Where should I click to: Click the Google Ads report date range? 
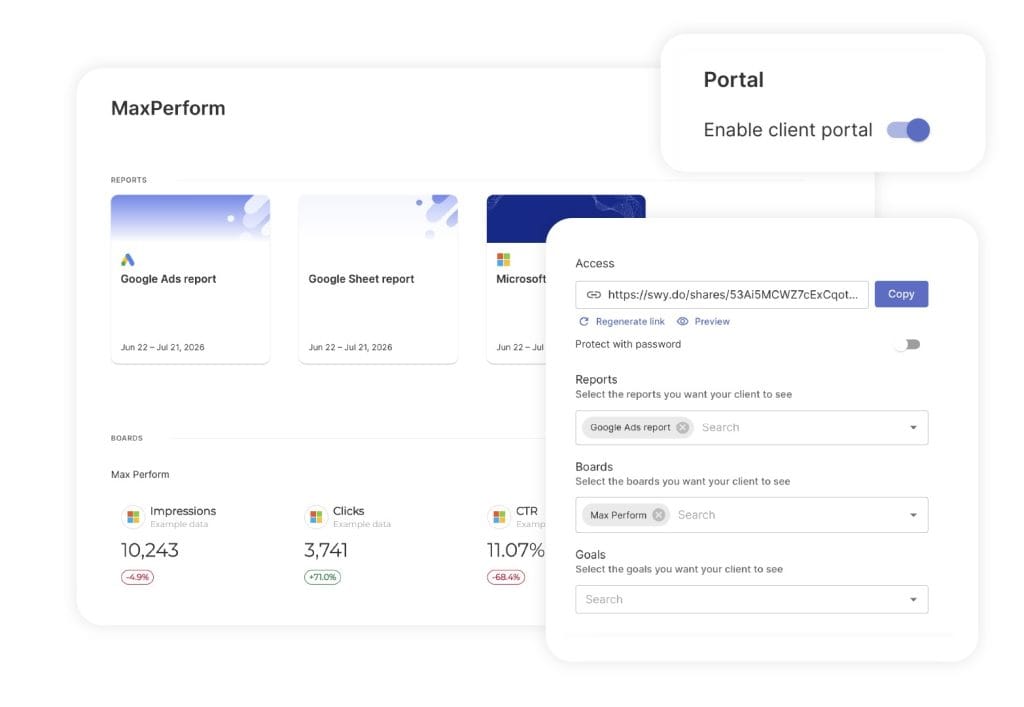(163, 347)
